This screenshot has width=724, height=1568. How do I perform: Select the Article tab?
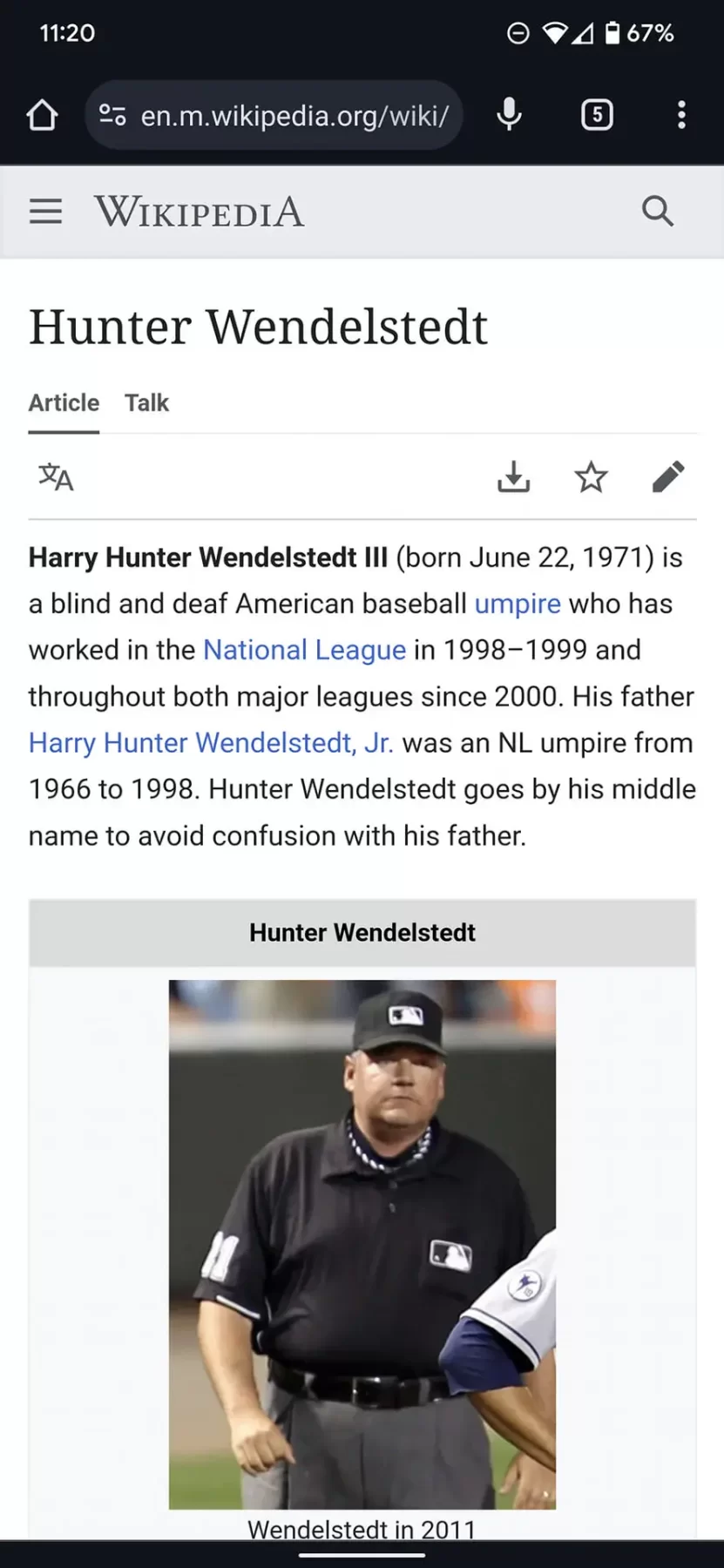tap(64, 402)
